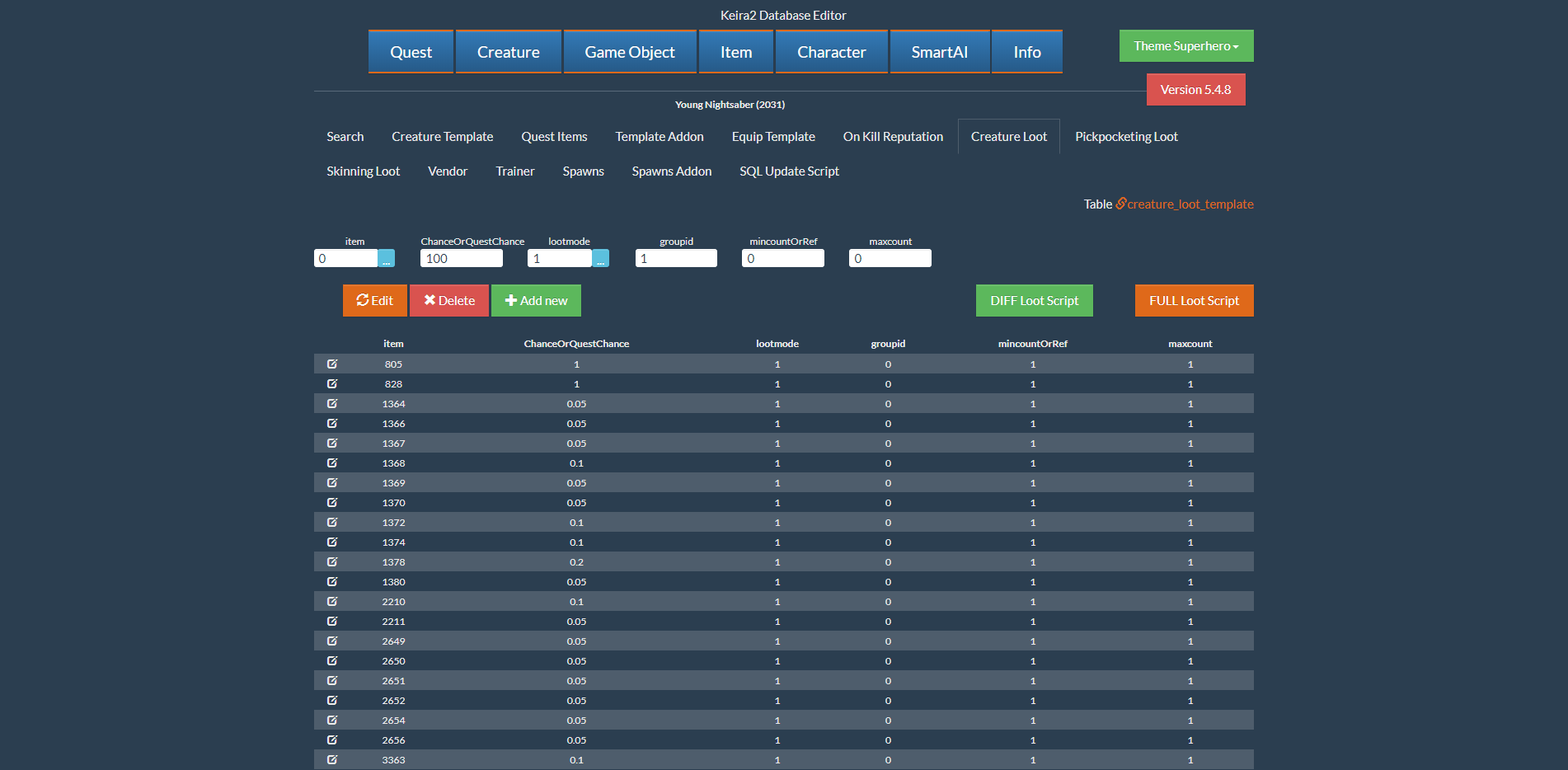The width and height of the screenshot is (1568, 770).
Task: Switch to the Spawns tab
Action: point(584,171)
